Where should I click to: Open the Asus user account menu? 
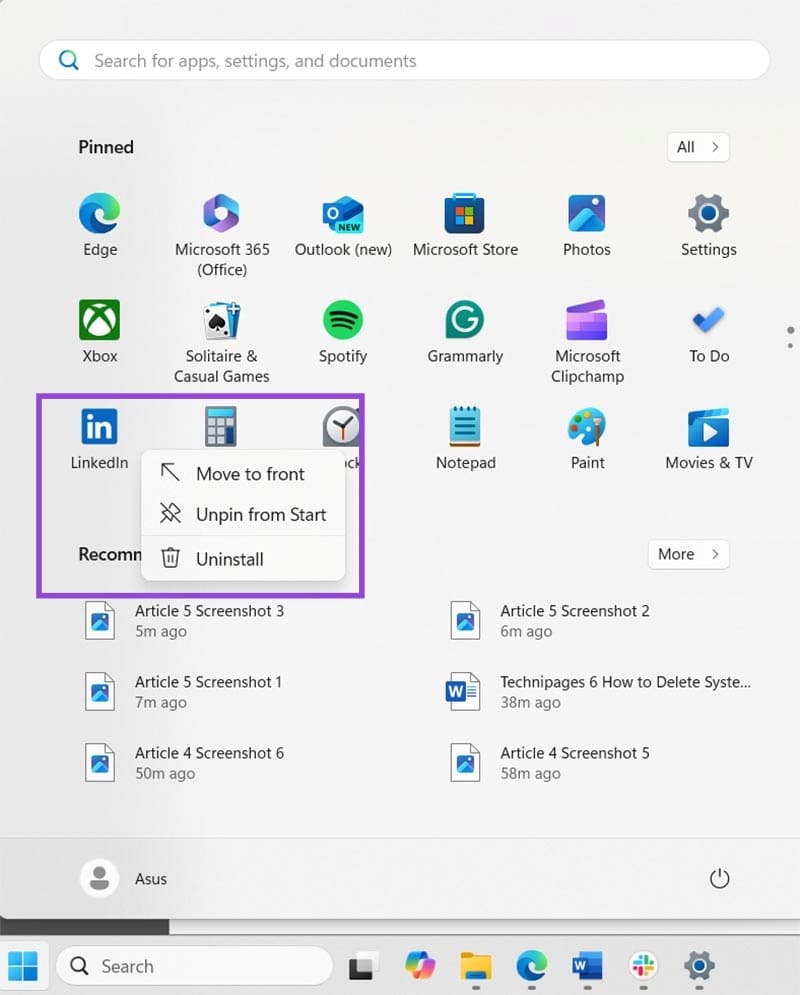click(124, 878)
